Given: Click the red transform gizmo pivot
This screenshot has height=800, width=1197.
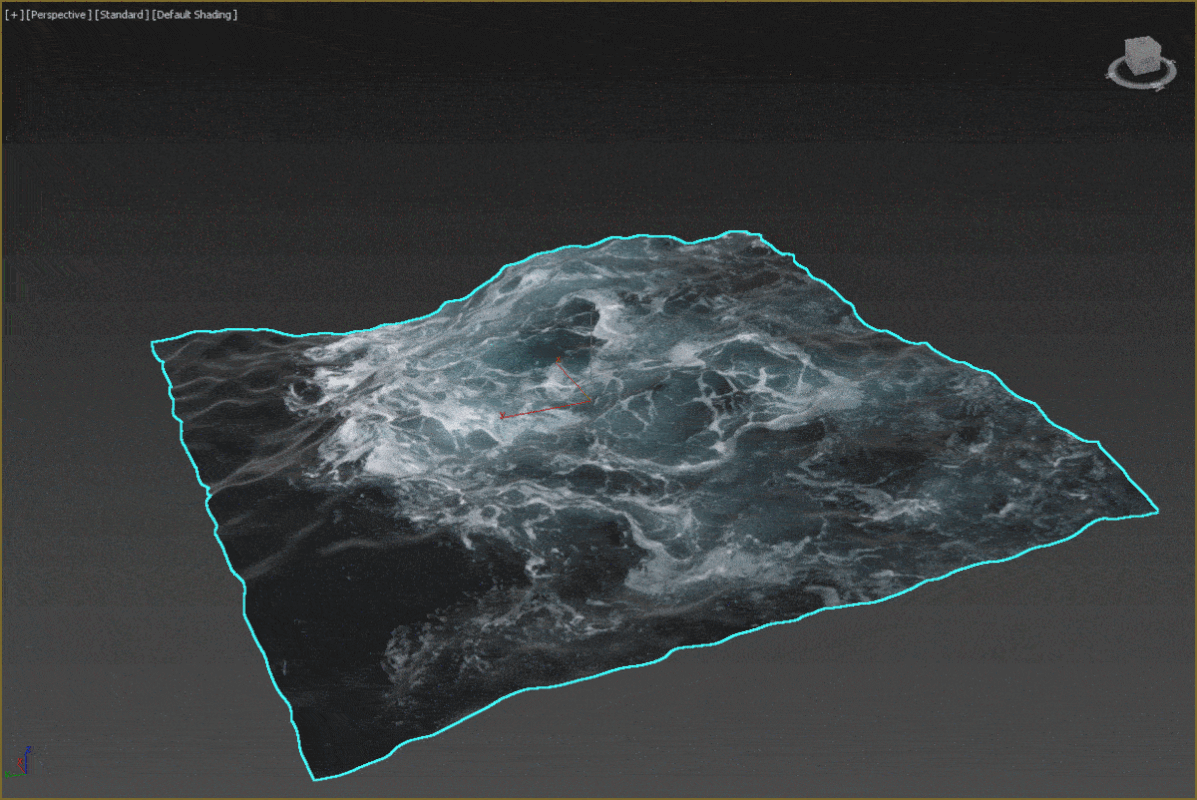Looking at the screenshot, I should coord(589,400).
